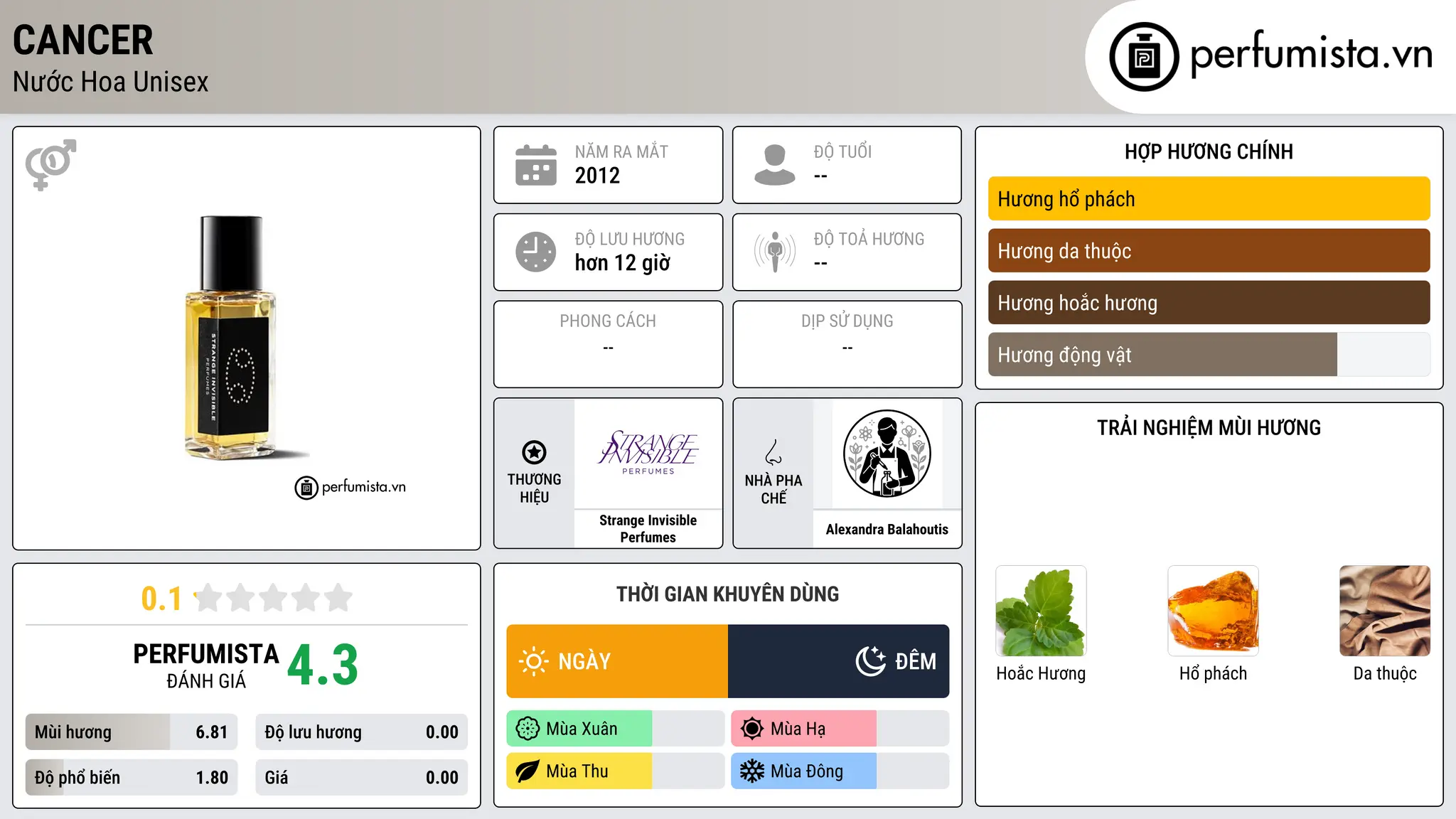Screen dimensions: 1456x819
Task: Click the "Da thuộc" note caption
Action: pos(1385,673)
